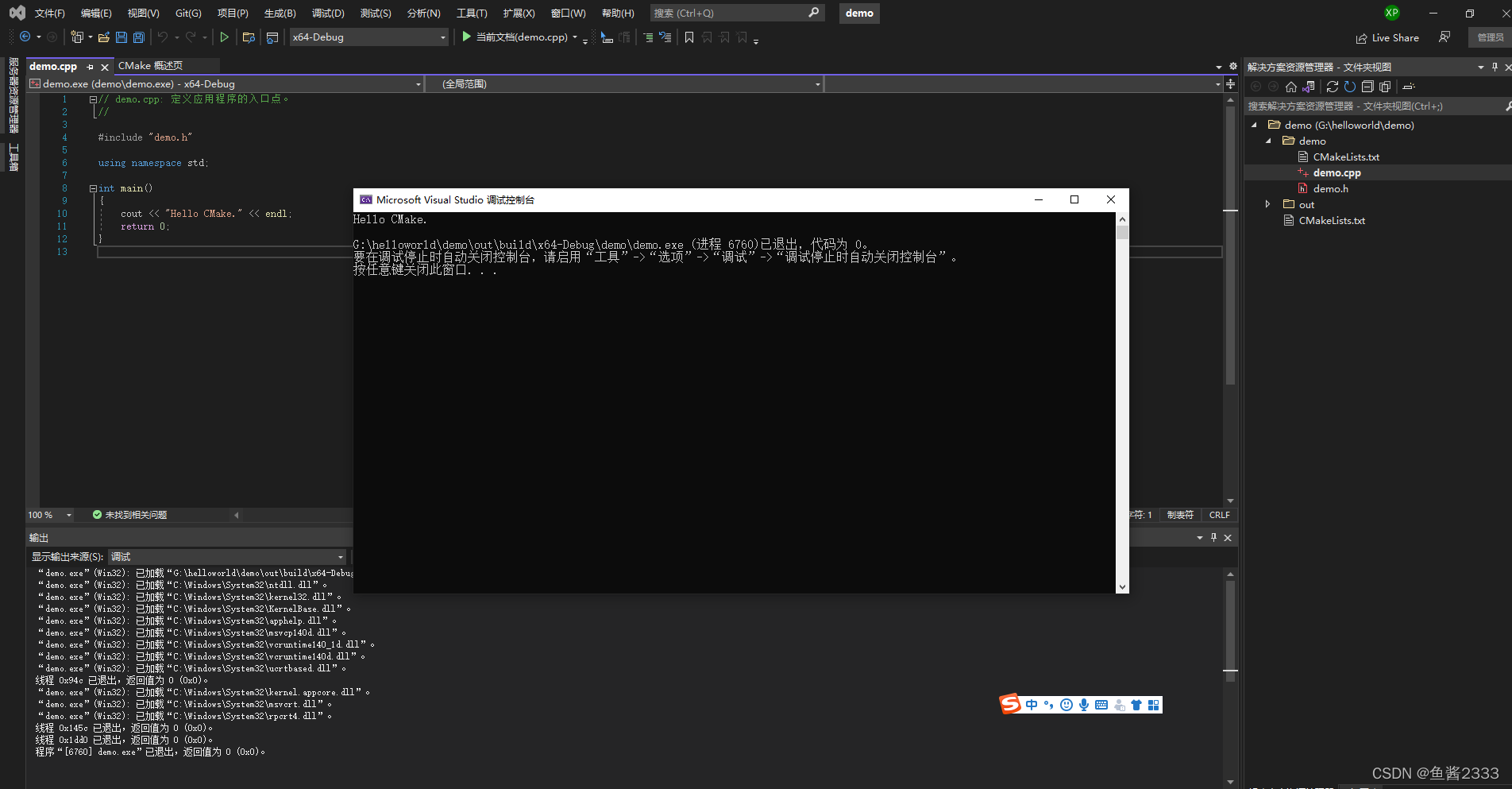Click the Sogou input method S logo
Viewport: 1512px width, 789px height.
coord(1010,704)
